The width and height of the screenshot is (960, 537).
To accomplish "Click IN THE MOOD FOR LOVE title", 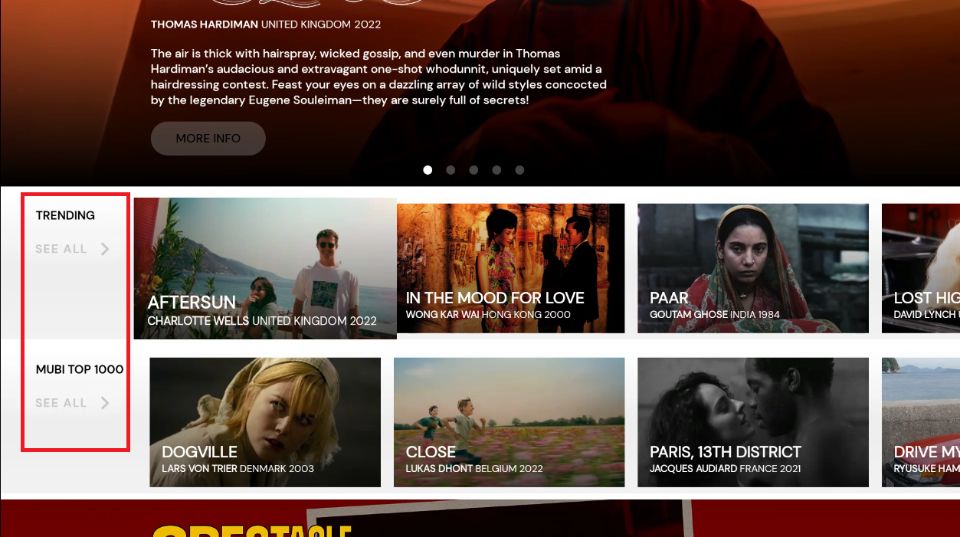I will coord(495,298).
